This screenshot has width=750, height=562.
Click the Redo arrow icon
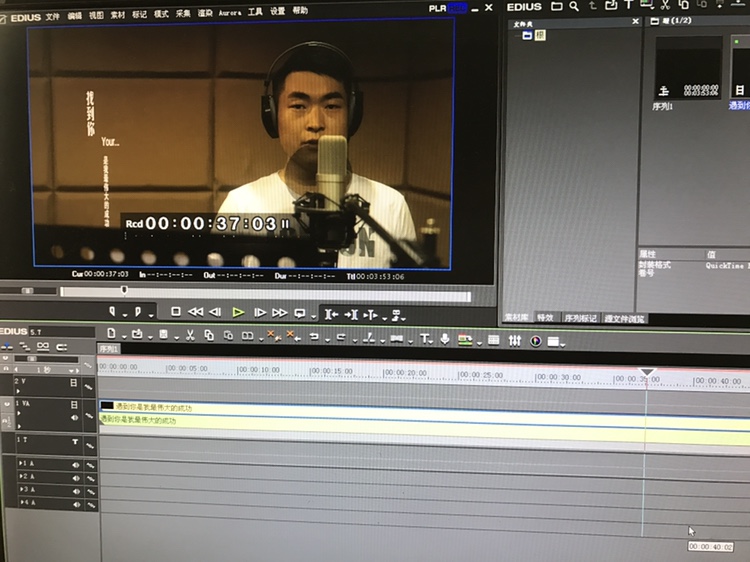coord(341,337)
